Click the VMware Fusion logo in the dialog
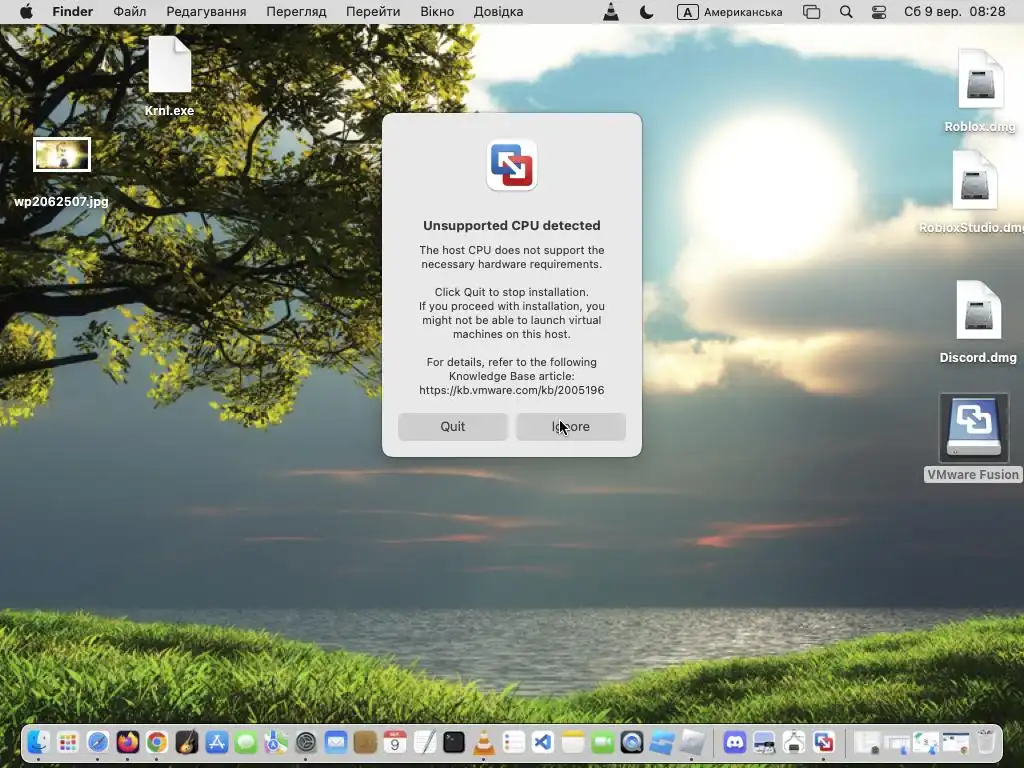 click(512, 165)
